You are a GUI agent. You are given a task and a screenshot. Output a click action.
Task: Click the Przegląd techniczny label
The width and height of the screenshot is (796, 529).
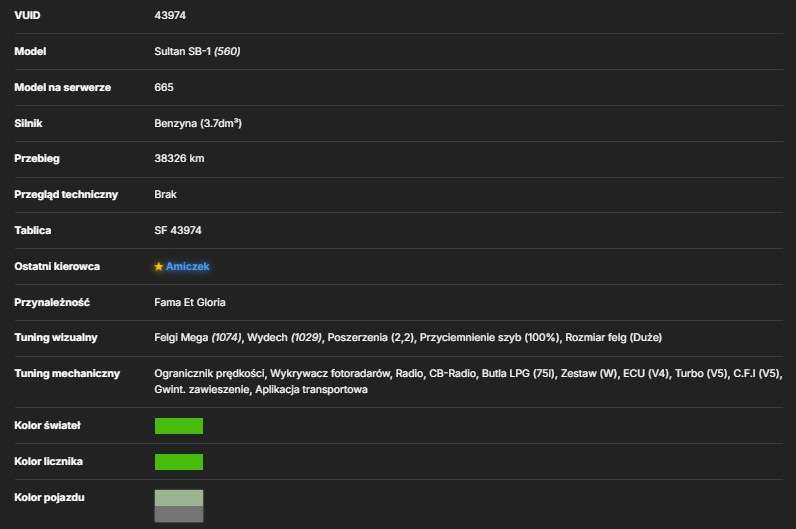point(66,194)
